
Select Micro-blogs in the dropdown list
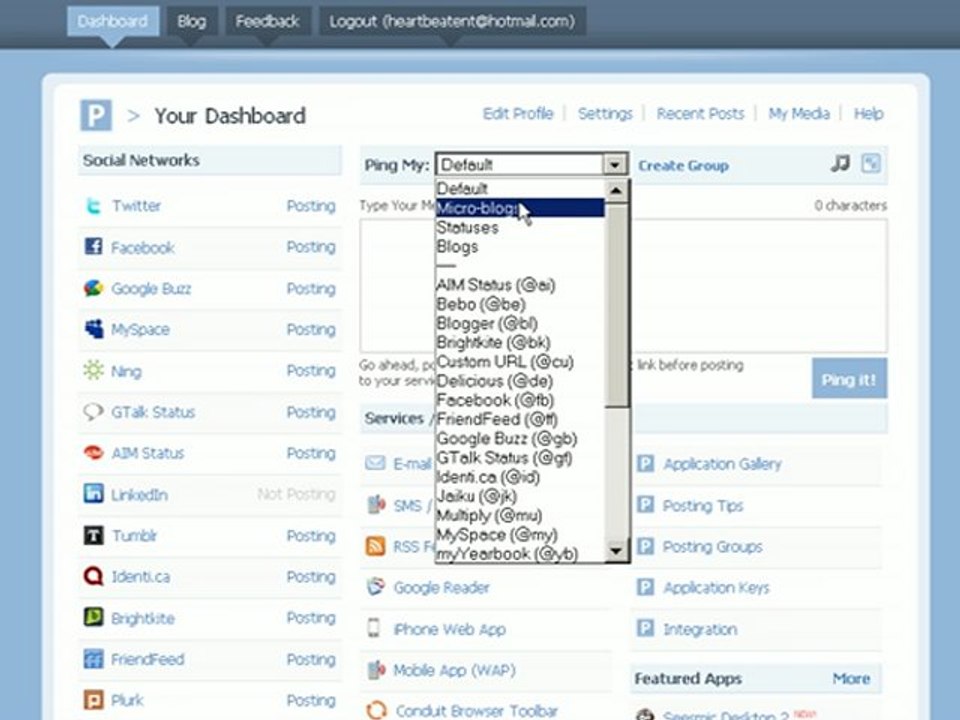[520, 208]
